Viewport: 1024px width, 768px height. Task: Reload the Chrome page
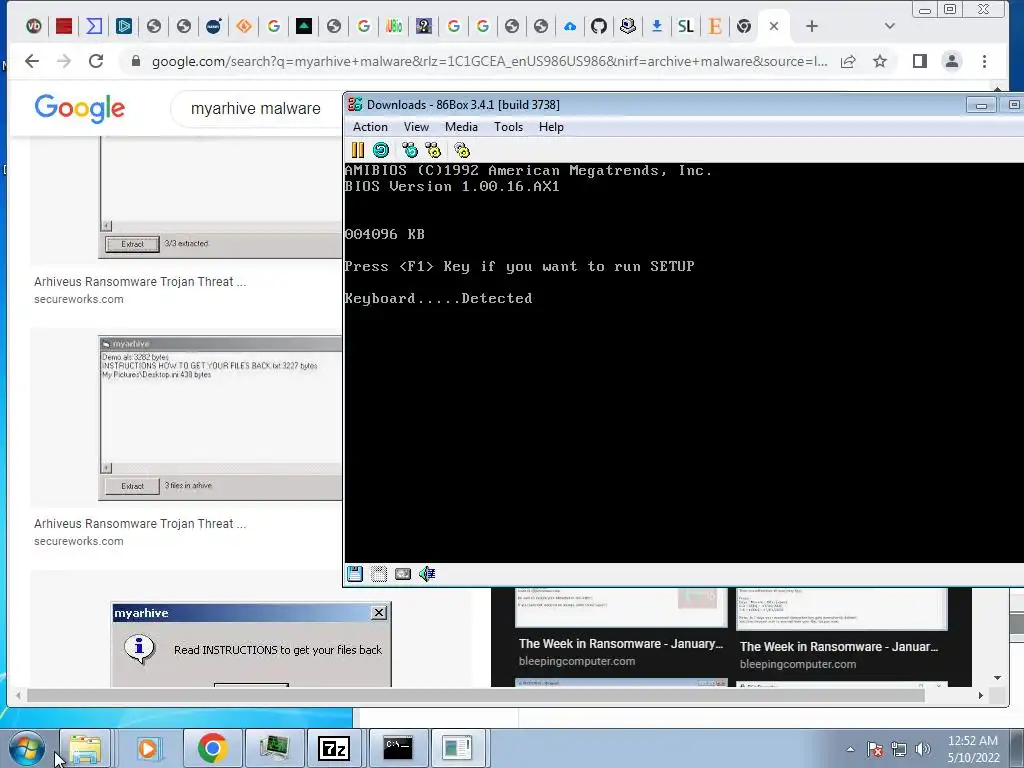click(x=96, y=61)
